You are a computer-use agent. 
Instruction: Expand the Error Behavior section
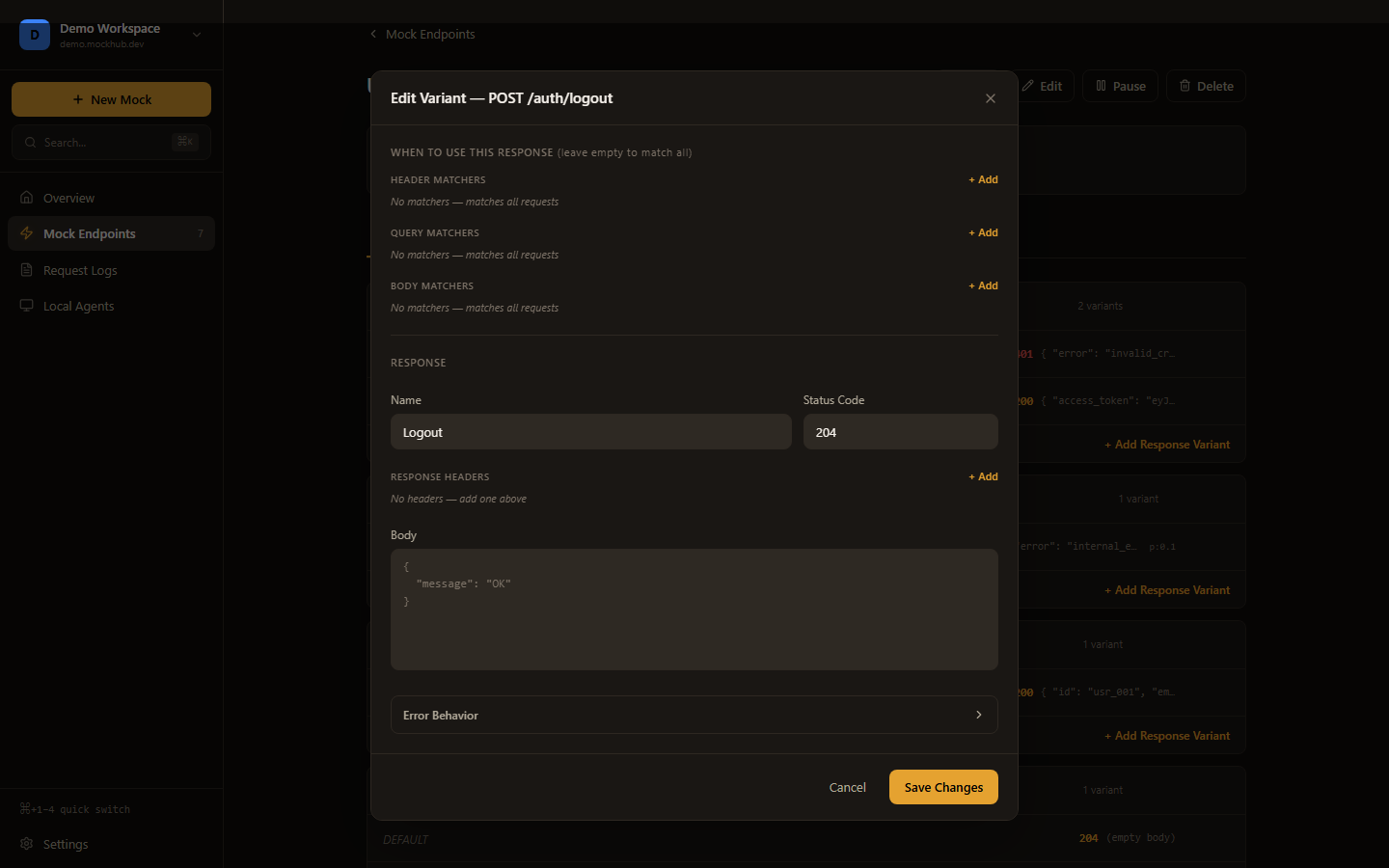click(x=694, y=715)
